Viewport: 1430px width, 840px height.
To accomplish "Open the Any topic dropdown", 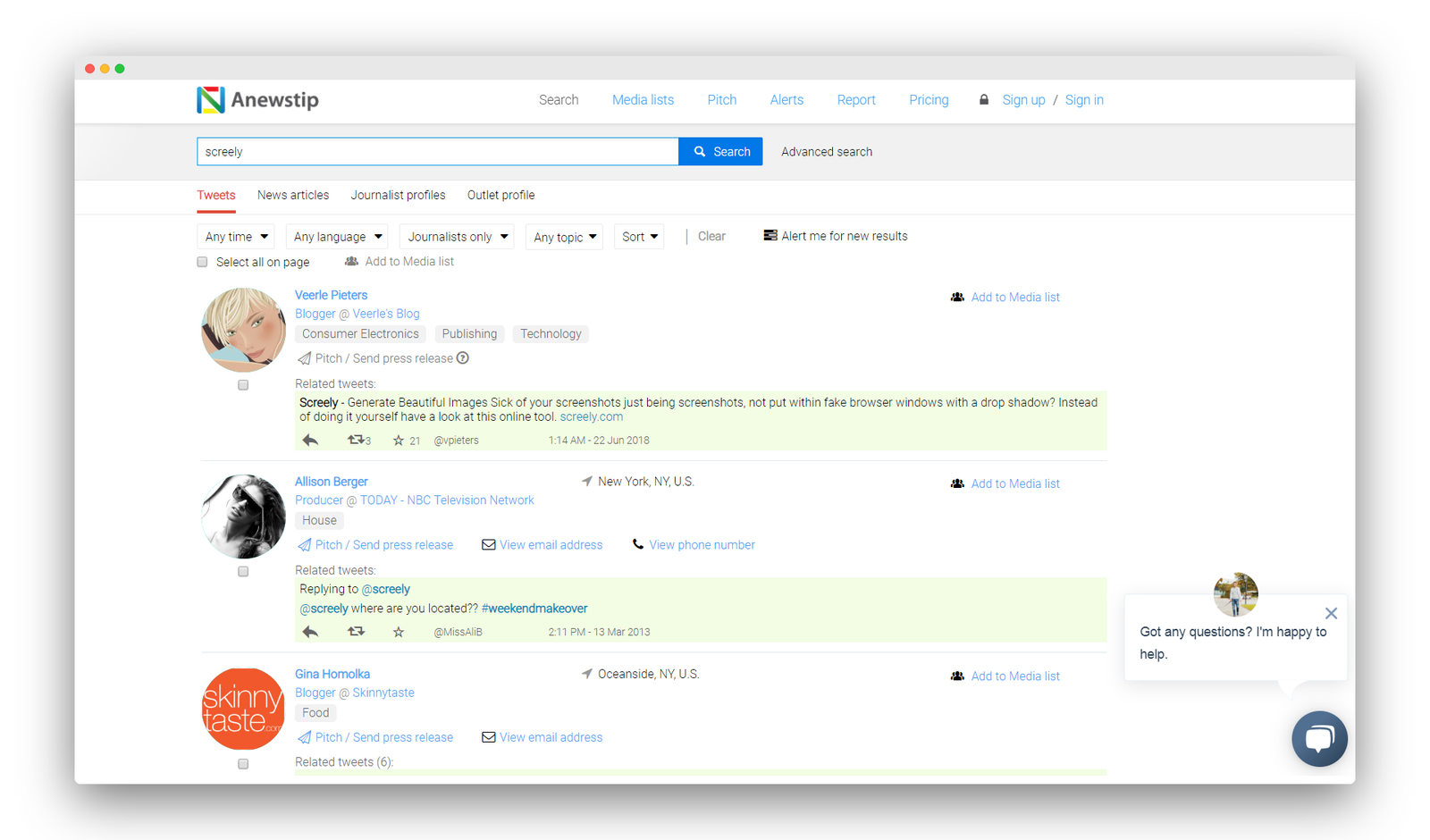I will pos(564,237).
